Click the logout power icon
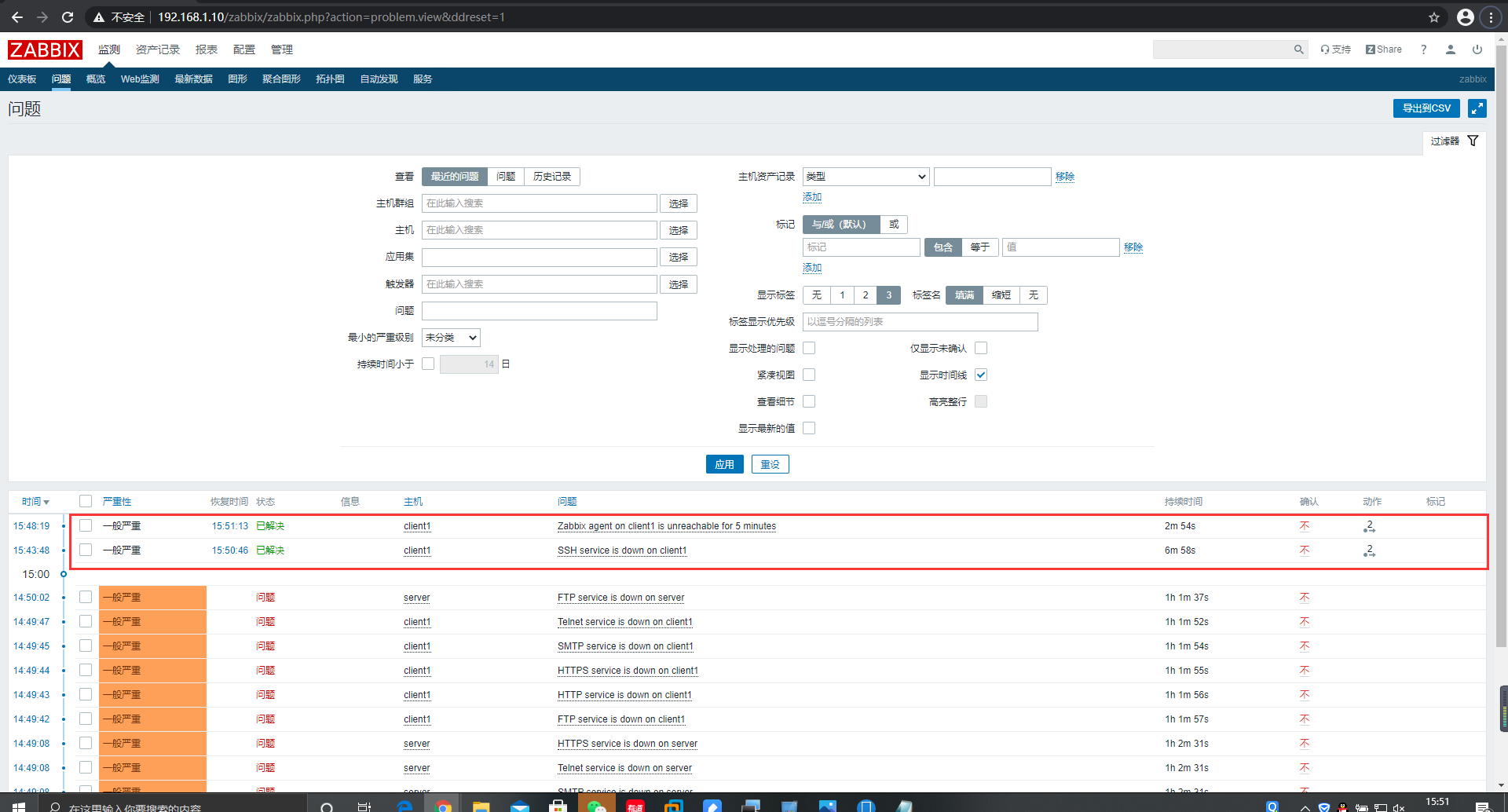 click(1477, 49)
